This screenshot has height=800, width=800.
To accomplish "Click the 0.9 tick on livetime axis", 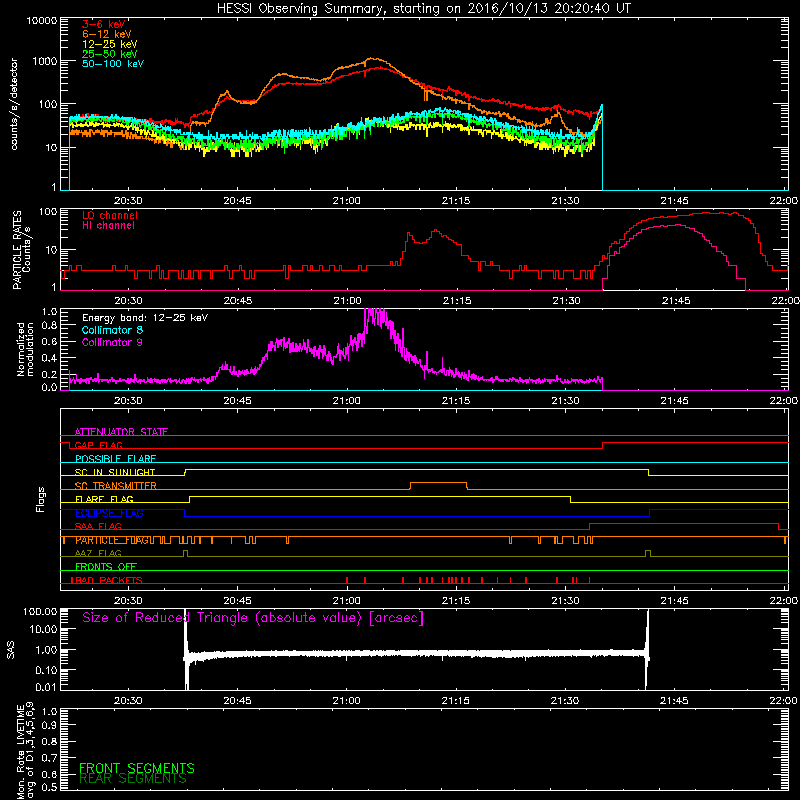I will coord(50,726).
